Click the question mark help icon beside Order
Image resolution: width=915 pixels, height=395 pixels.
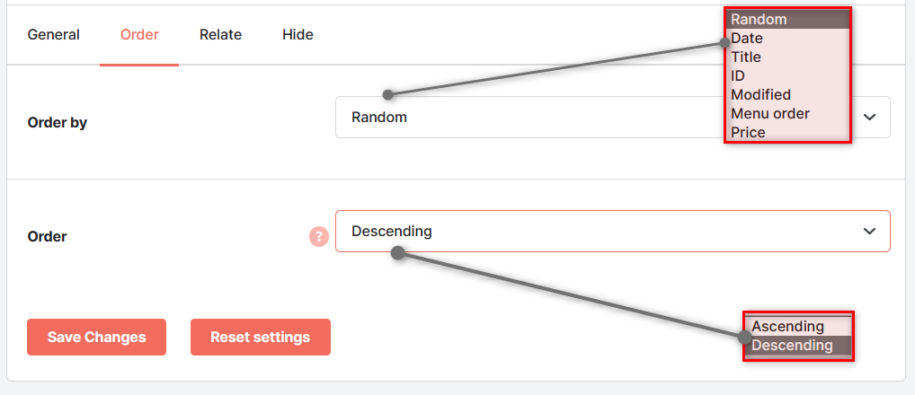(x=319, y=237)
